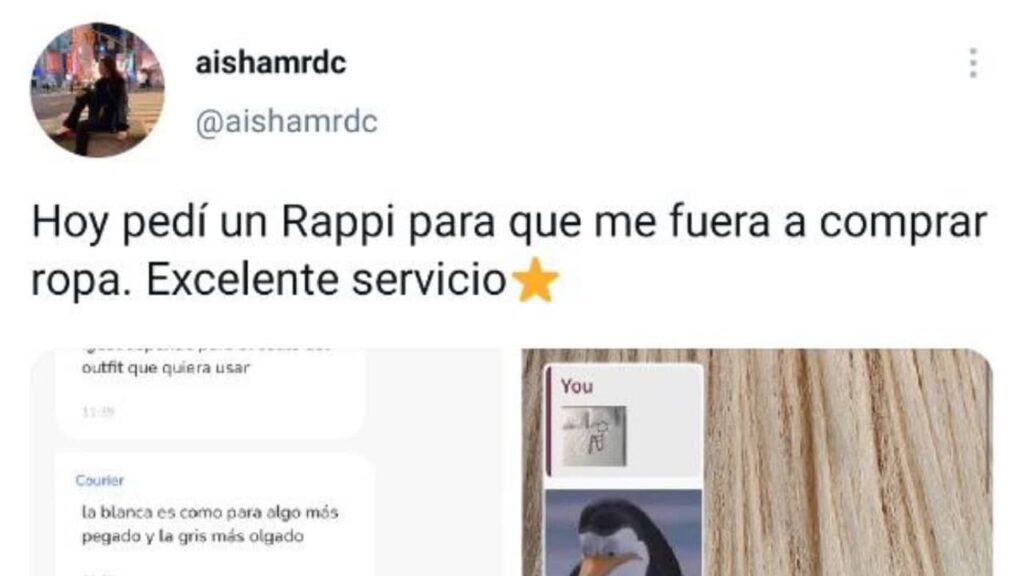This screenshot has height=576, width=1024.
Task: Click the 'Excelente servicio' text
Action: tap(327, 280)
